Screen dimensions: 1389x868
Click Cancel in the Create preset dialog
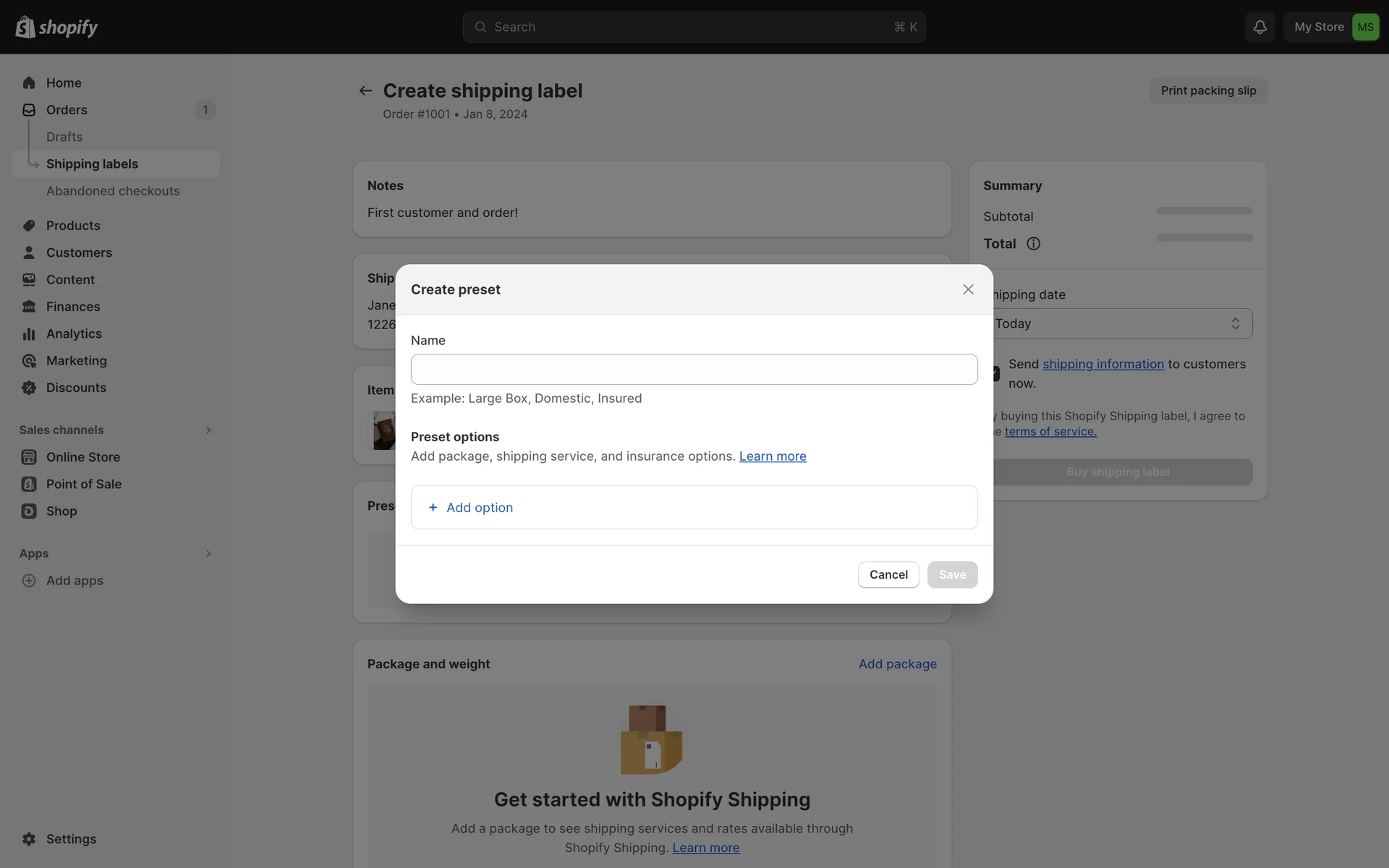click(x=888, y=574)
